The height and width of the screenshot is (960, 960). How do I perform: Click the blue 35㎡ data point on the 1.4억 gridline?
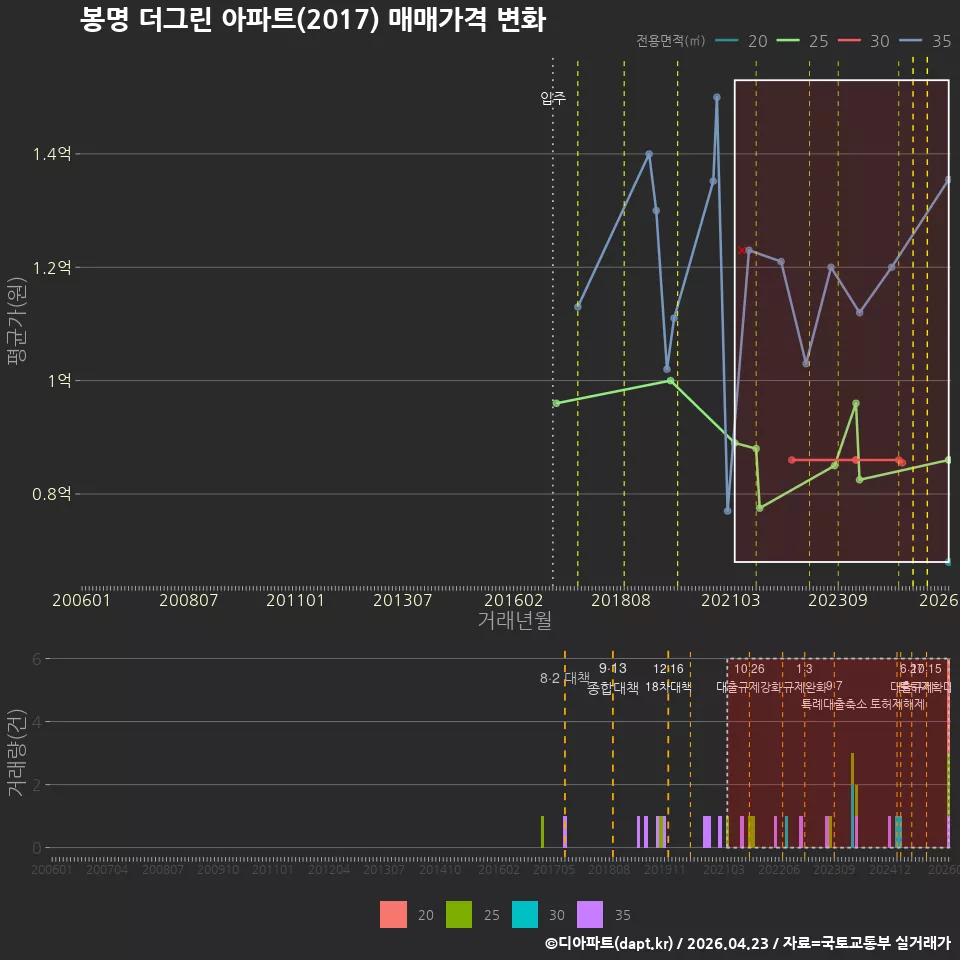coord(649,154)
